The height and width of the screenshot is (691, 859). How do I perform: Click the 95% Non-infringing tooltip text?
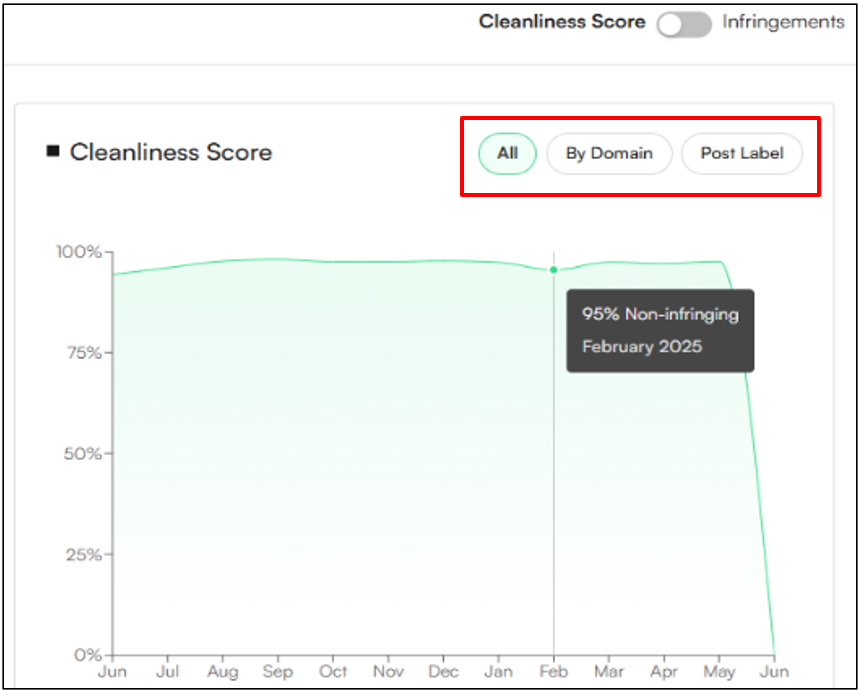[660, 314]
